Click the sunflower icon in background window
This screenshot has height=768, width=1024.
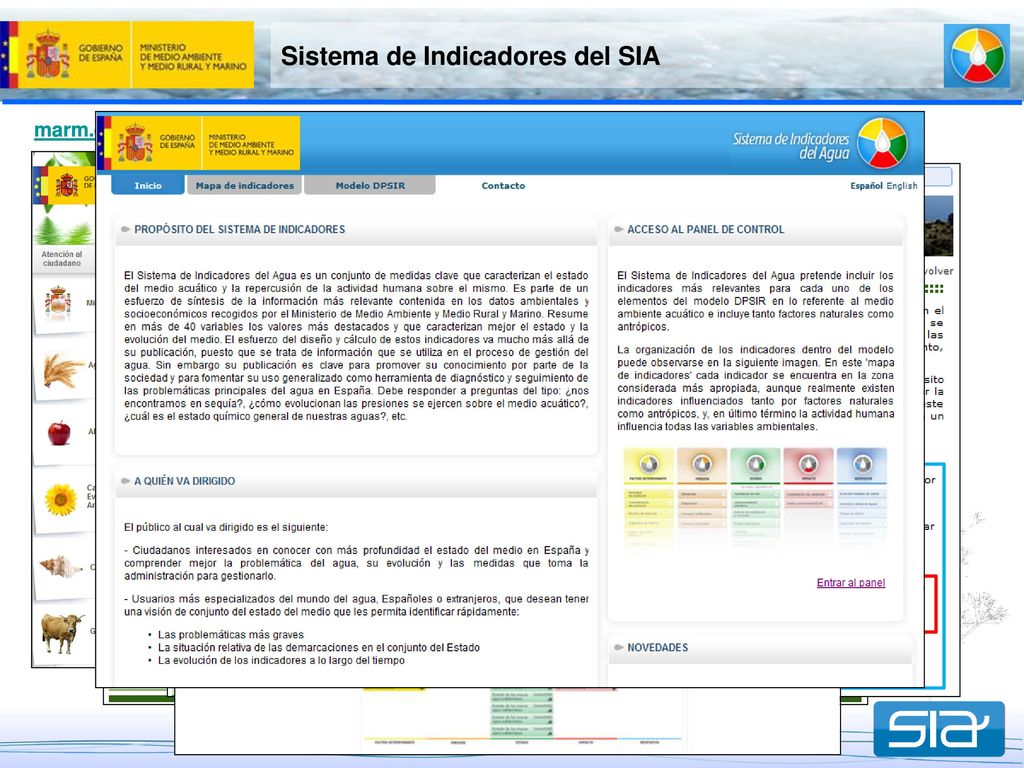click(61, 500)
